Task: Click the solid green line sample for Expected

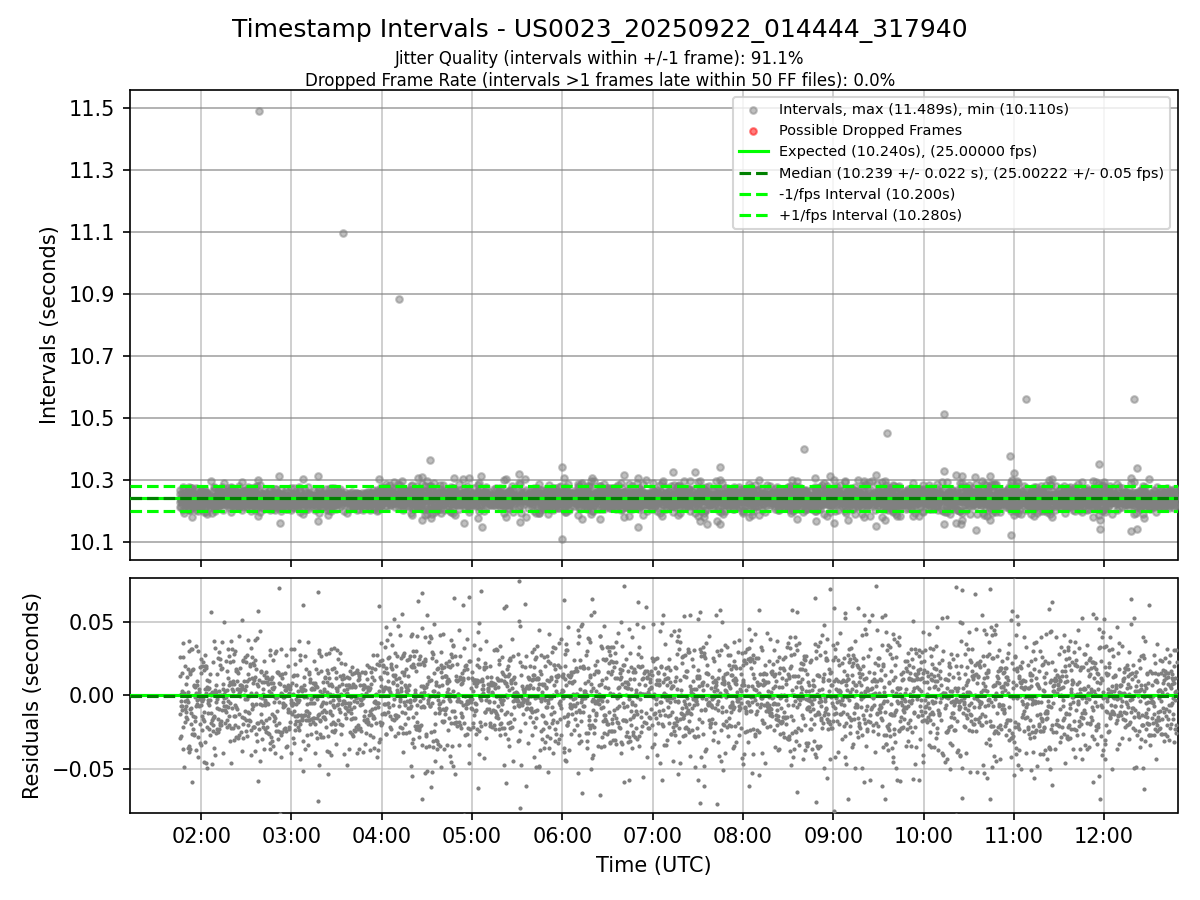Action: click(754, 151)
